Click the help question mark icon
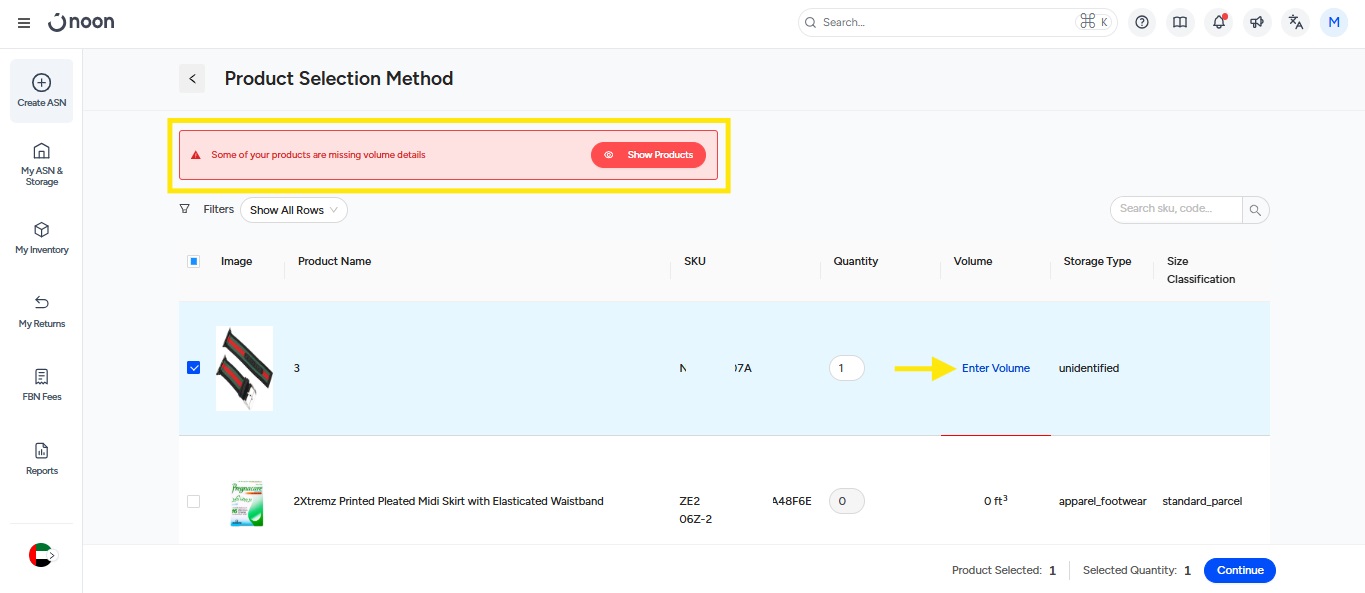 tap(1142, 22)
